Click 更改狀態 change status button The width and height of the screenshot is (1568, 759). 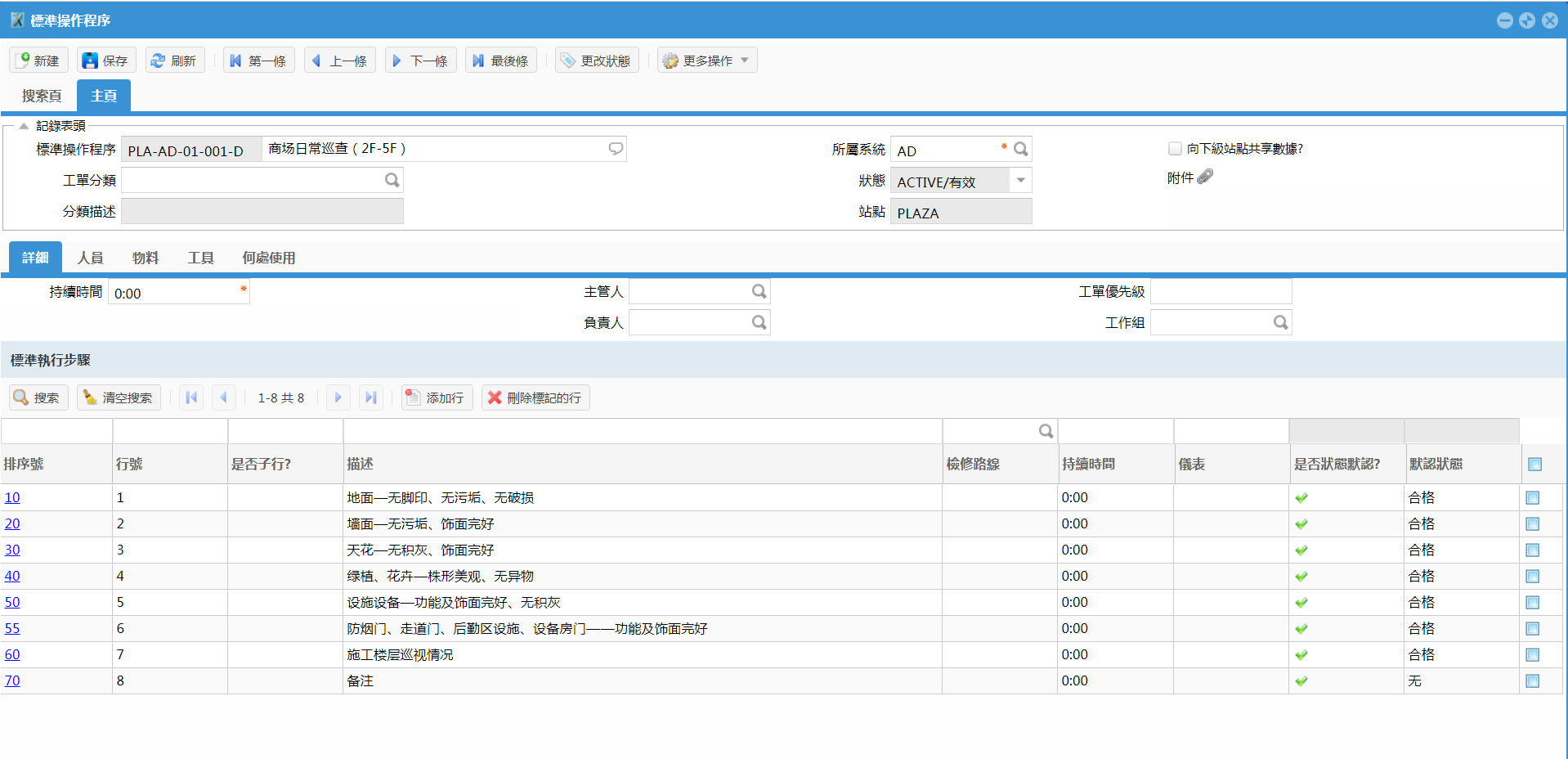click(596, 61)
